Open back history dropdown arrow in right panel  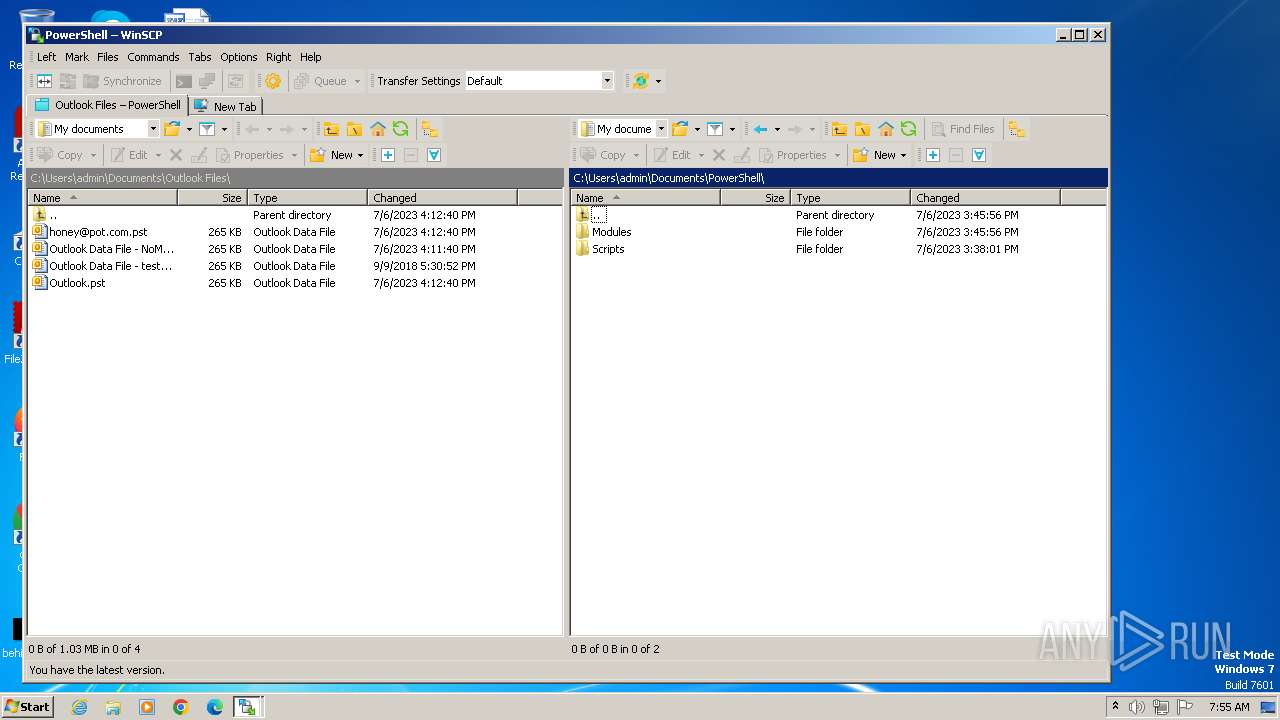pos(777,129)
